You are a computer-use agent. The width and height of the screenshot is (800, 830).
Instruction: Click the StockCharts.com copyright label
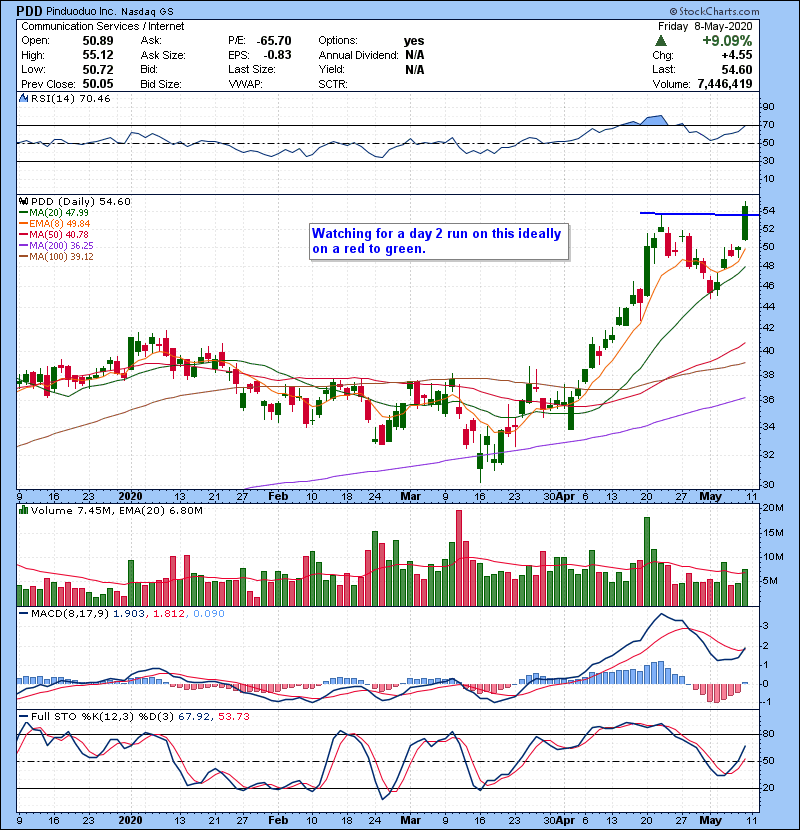714,11
